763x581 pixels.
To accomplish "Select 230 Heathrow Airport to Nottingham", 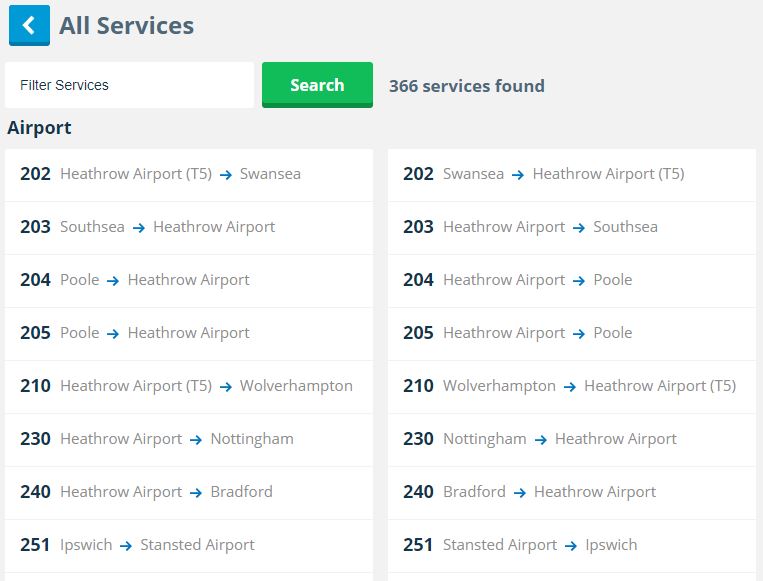I will click(188, 439).
